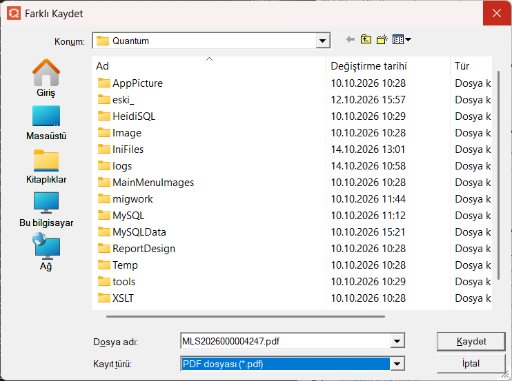
Task: Close the Farklı Kaydet dialog
Action: (x=497, y=13)
